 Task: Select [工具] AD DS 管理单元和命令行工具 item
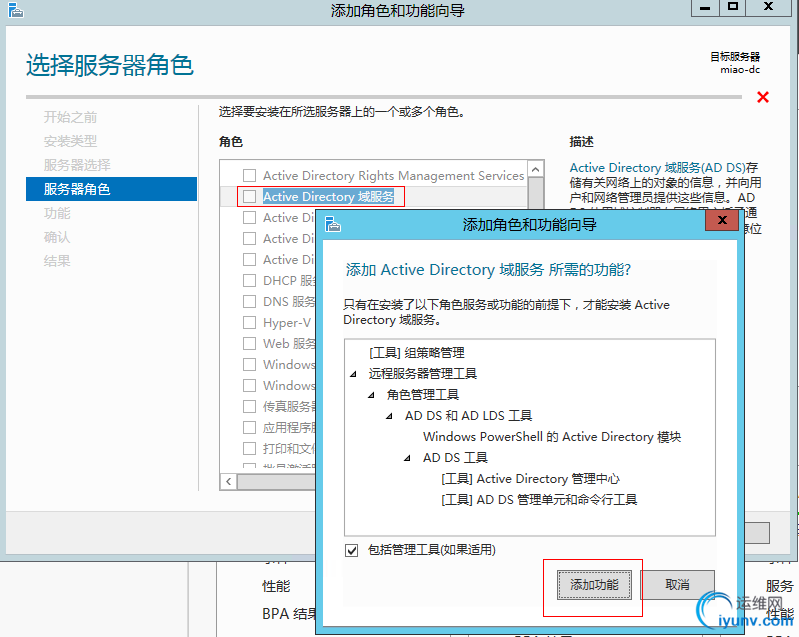pos(539,500)
